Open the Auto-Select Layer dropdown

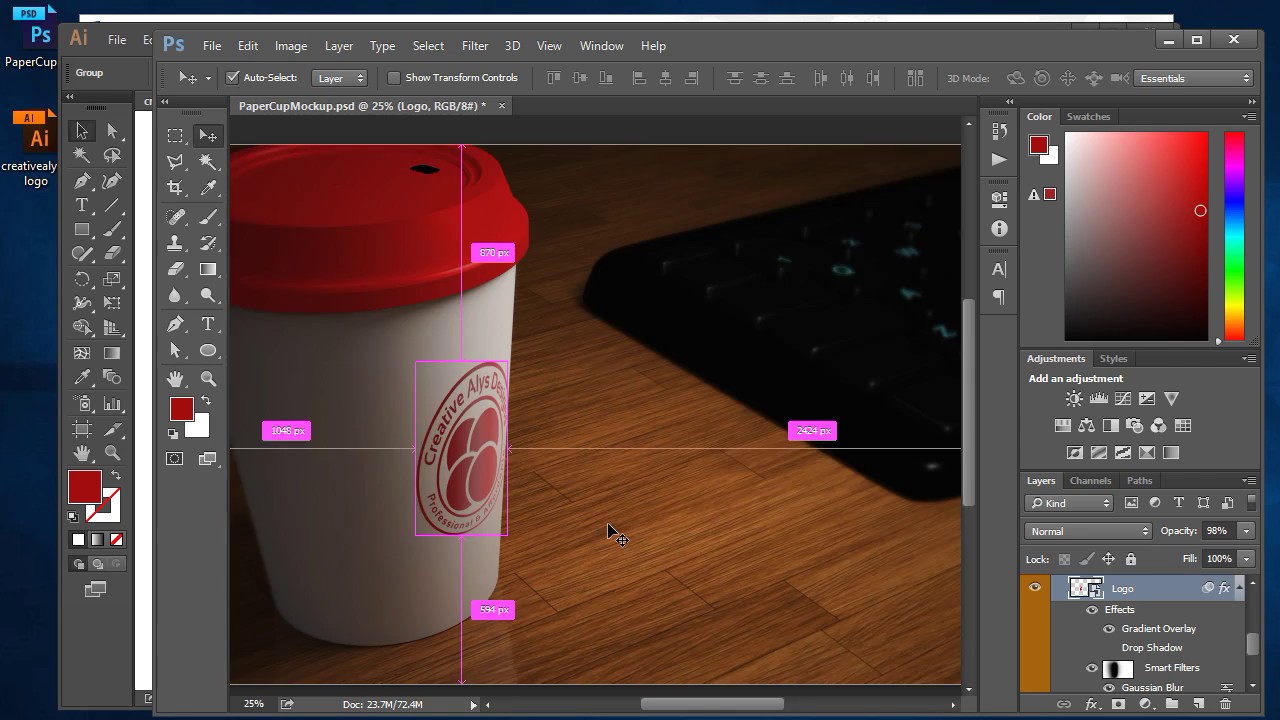click(x=340, y=78)
